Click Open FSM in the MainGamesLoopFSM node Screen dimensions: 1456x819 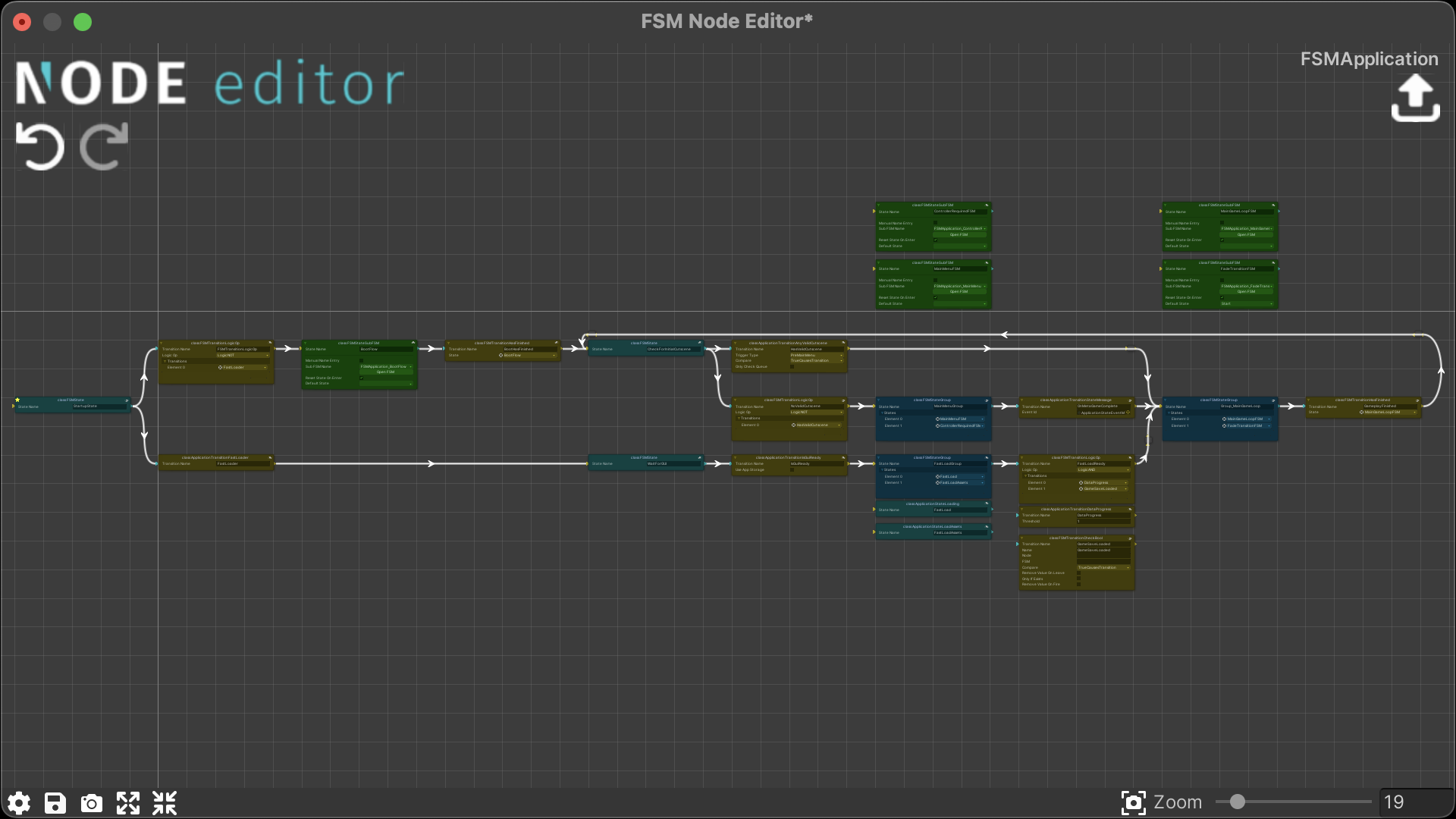(x=1246, y=234)
